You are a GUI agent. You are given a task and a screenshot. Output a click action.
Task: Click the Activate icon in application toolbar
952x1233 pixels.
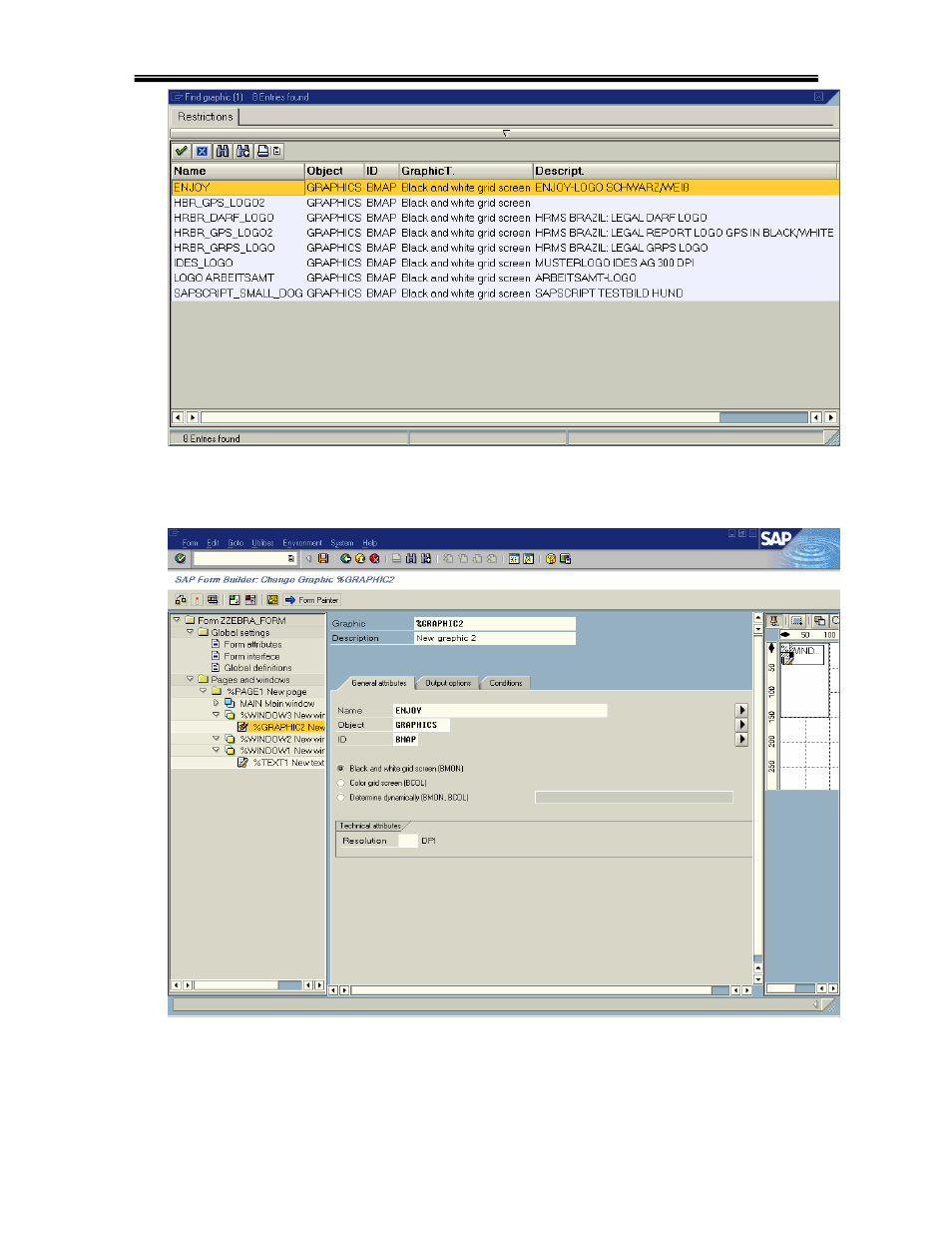[x=197, y=600]
